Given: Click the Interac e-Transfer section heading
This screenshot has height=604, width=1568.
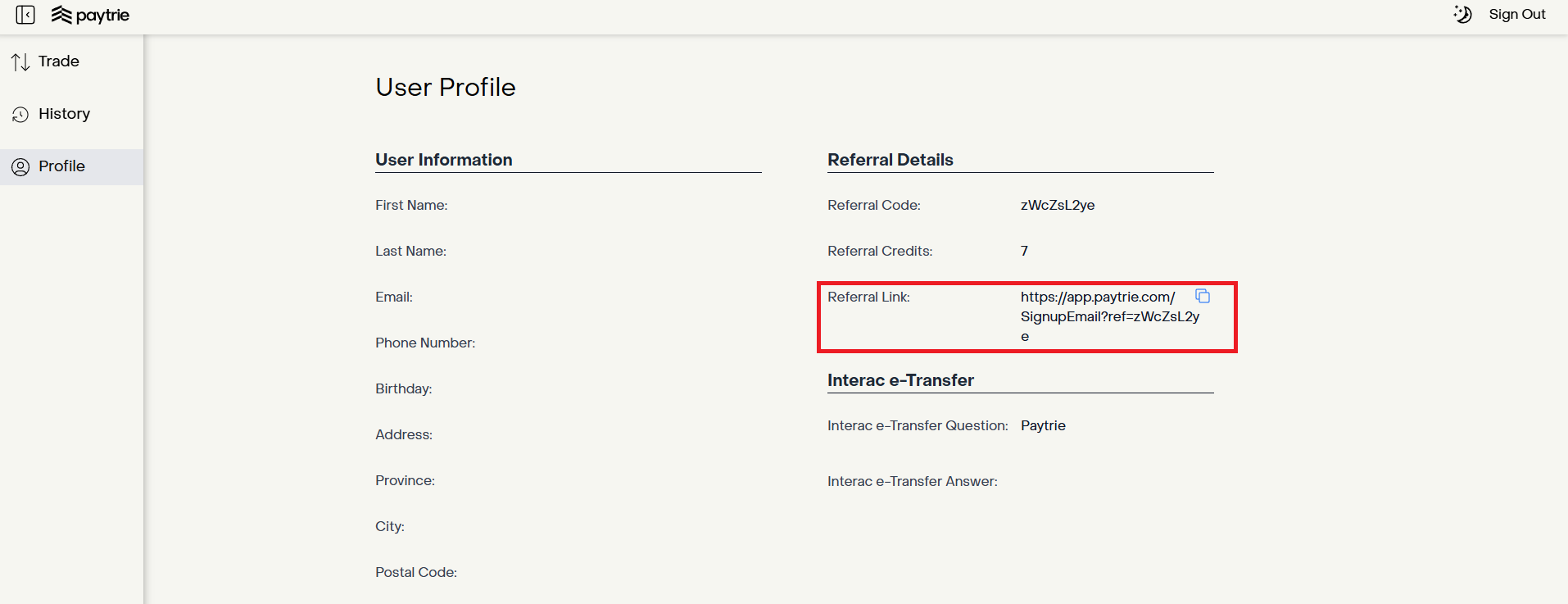Looking at the screenshot, I should (900, 380).
